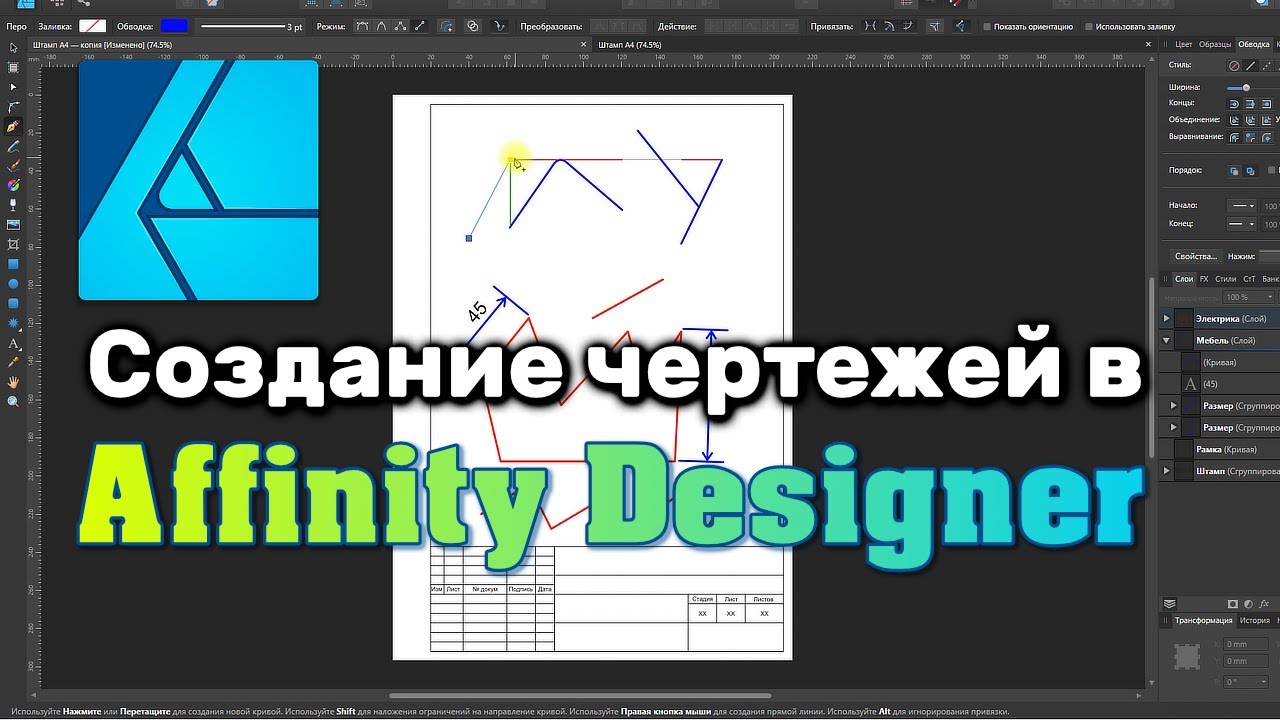Screen dimensions: 1280x720
Task: Select the View (hand) tool
Action: [13, 382]
